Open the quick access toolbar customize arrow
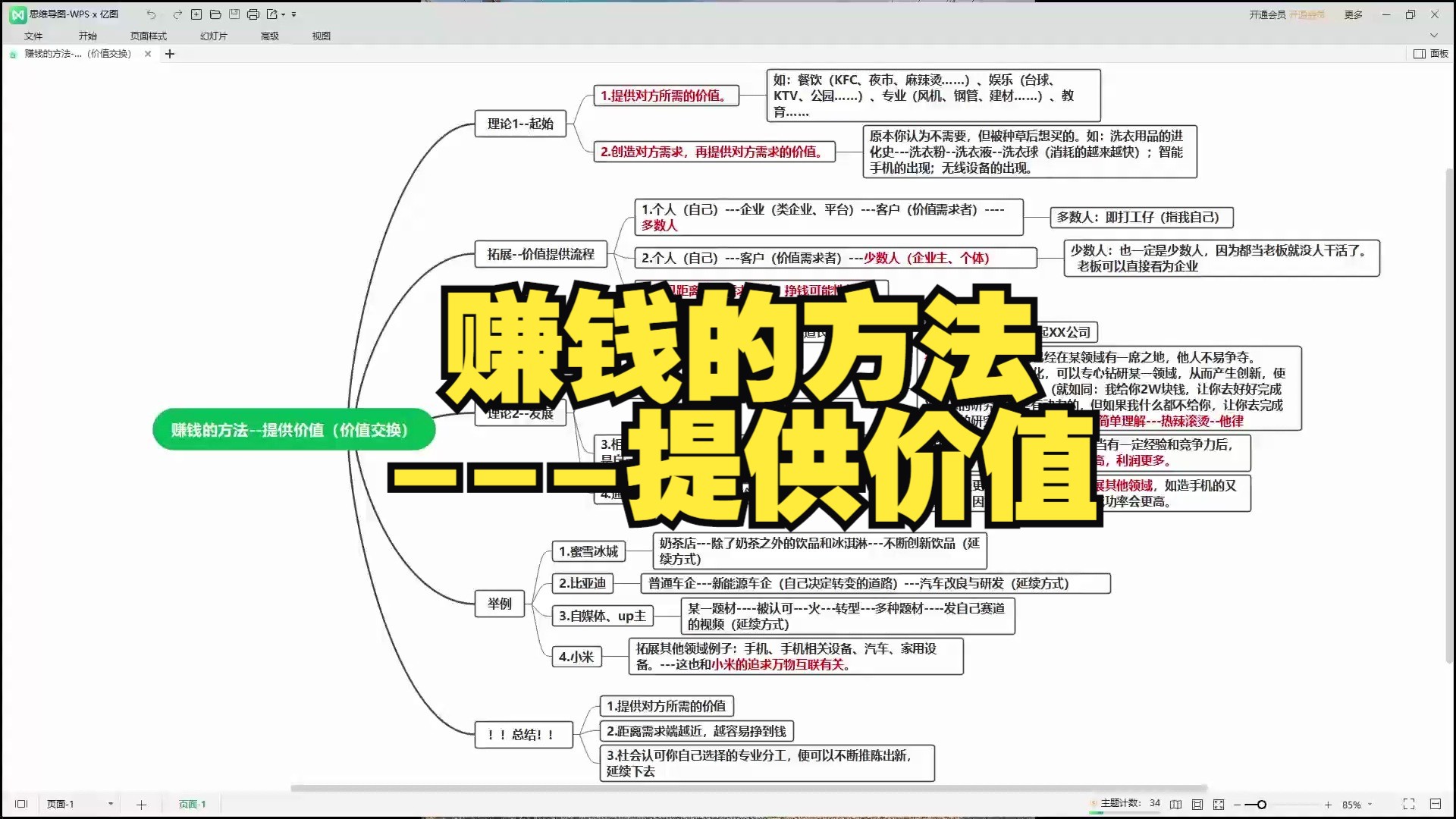The width and height of the screenshot is (1456, 819). click(x=294, y=14)
